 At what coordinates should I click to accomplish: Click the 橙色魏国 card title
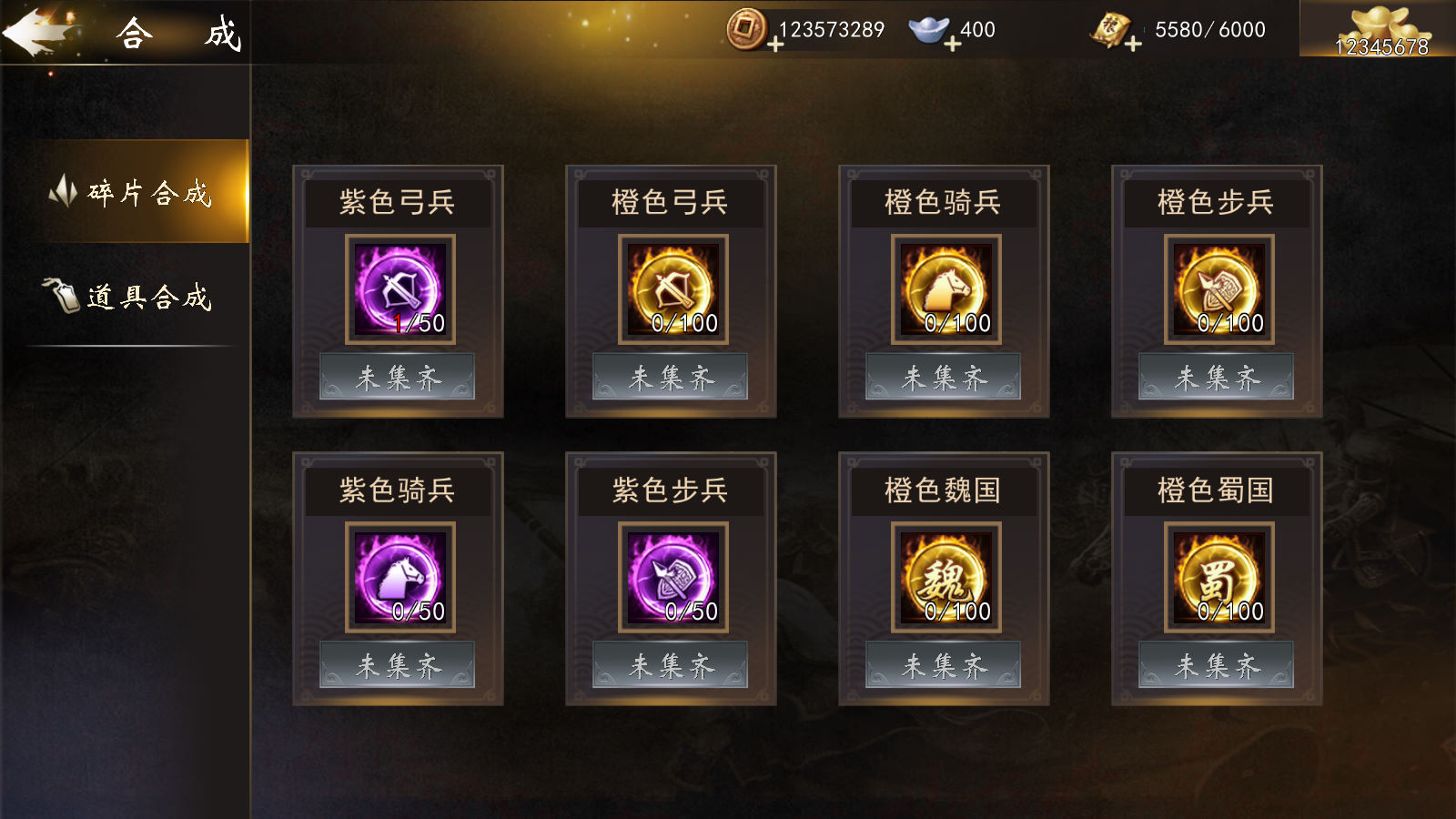click(x=944, y=490)
